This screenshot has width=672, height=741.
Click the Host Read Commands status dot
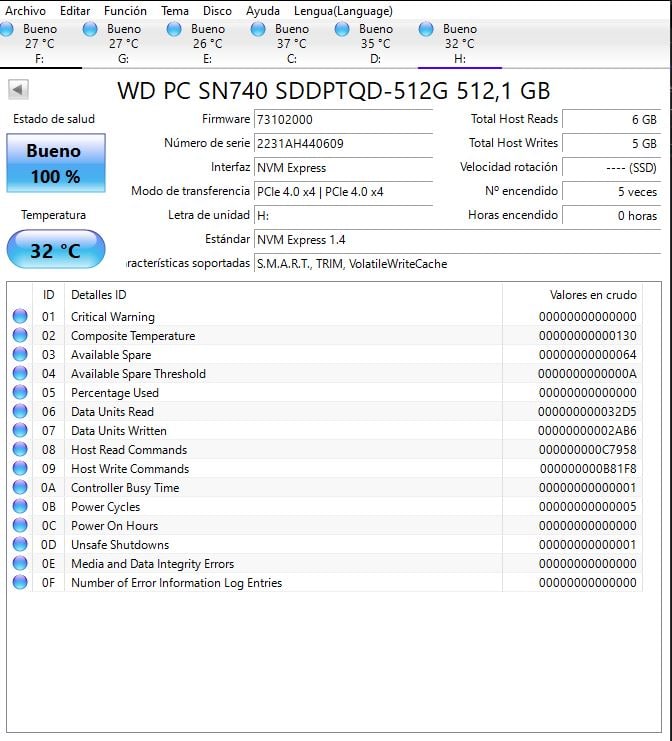pyautogui.click(x=20, y=449)
